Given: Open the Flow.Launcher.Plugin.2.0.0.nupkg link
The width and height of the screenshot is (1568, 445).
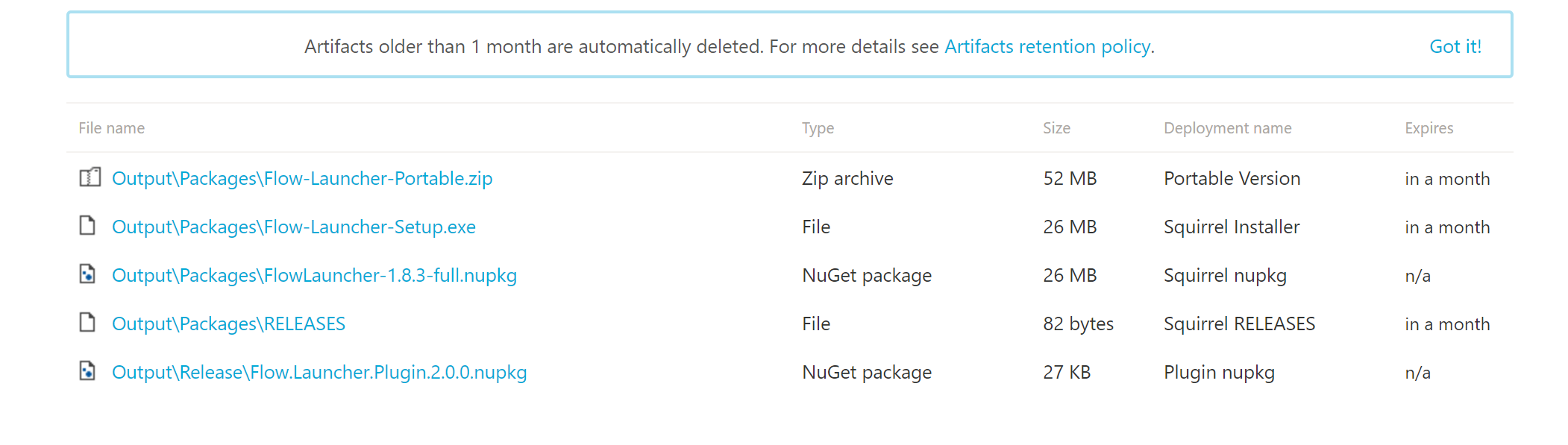Looking at the screenshot, I should point(319,373).
